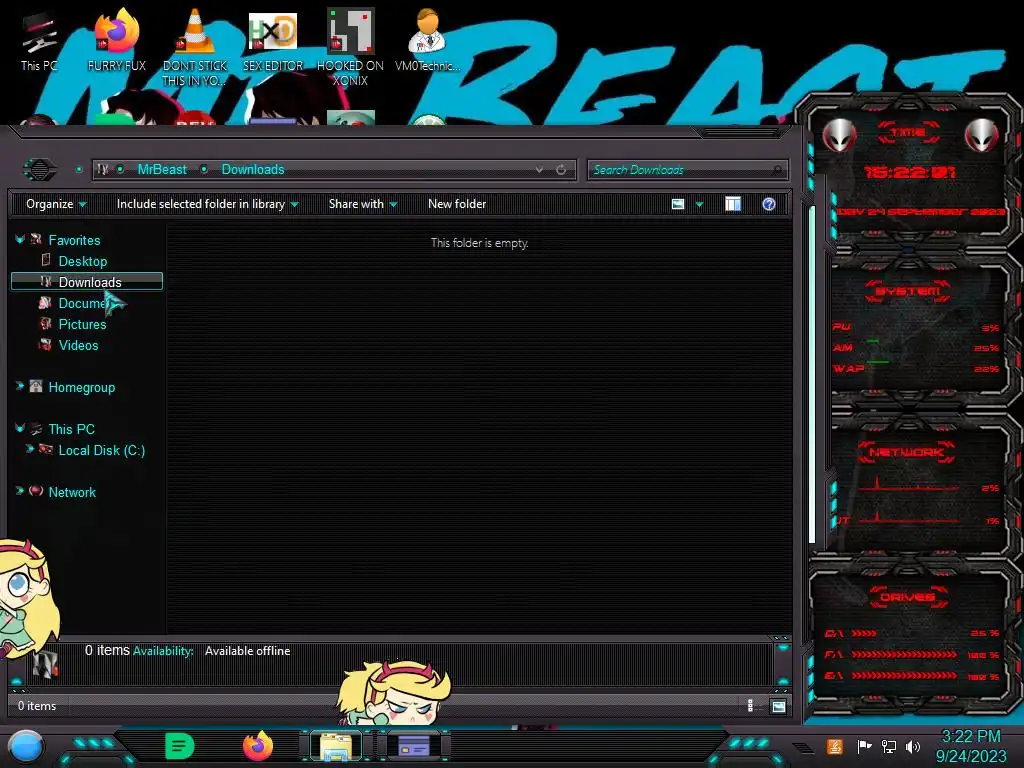Click New folder button
The height and width of the screenshot is (768, 1024).
[x=457, y=204]
